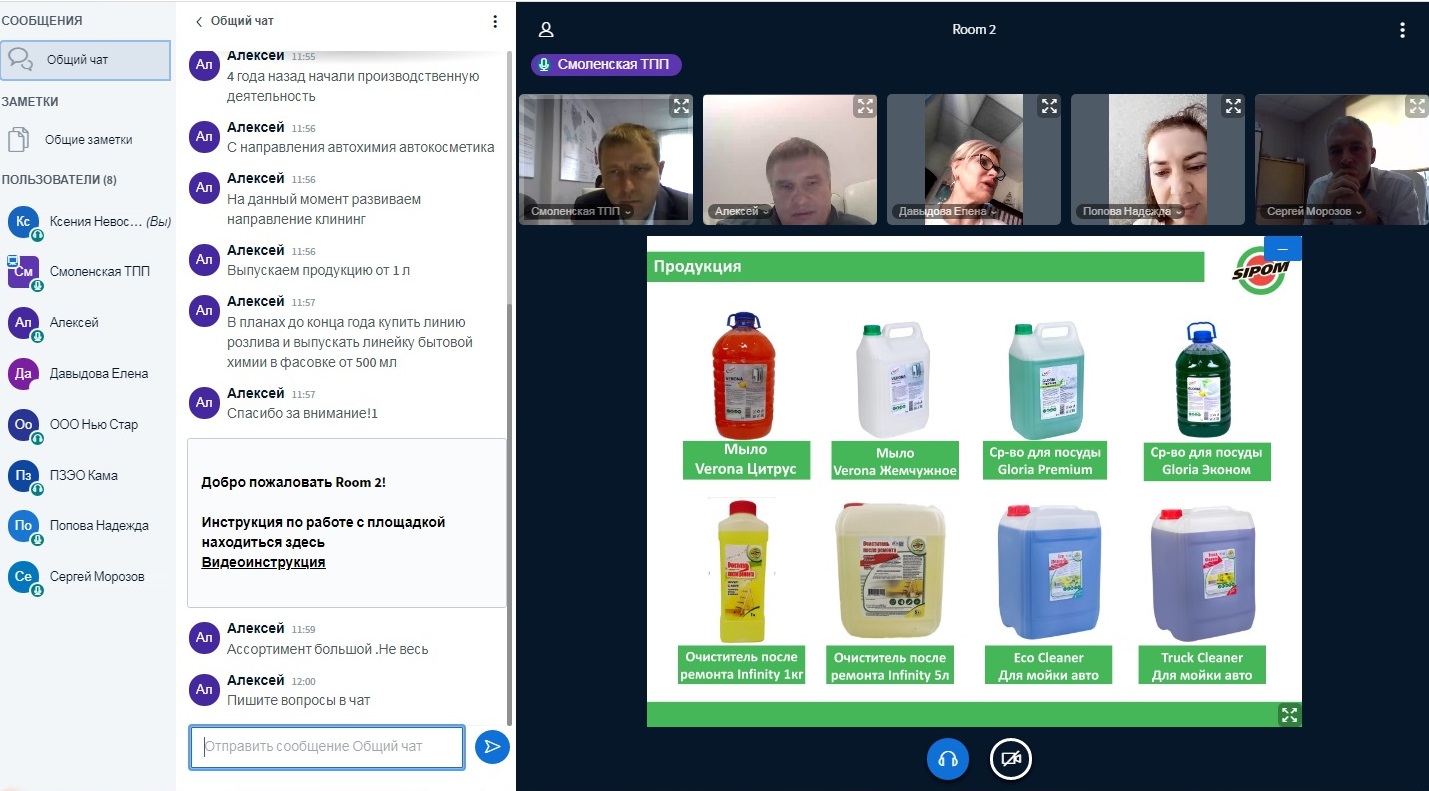Select user Алексей in the user list
This screenshot has height=791, width=1429.
(88, 323)
